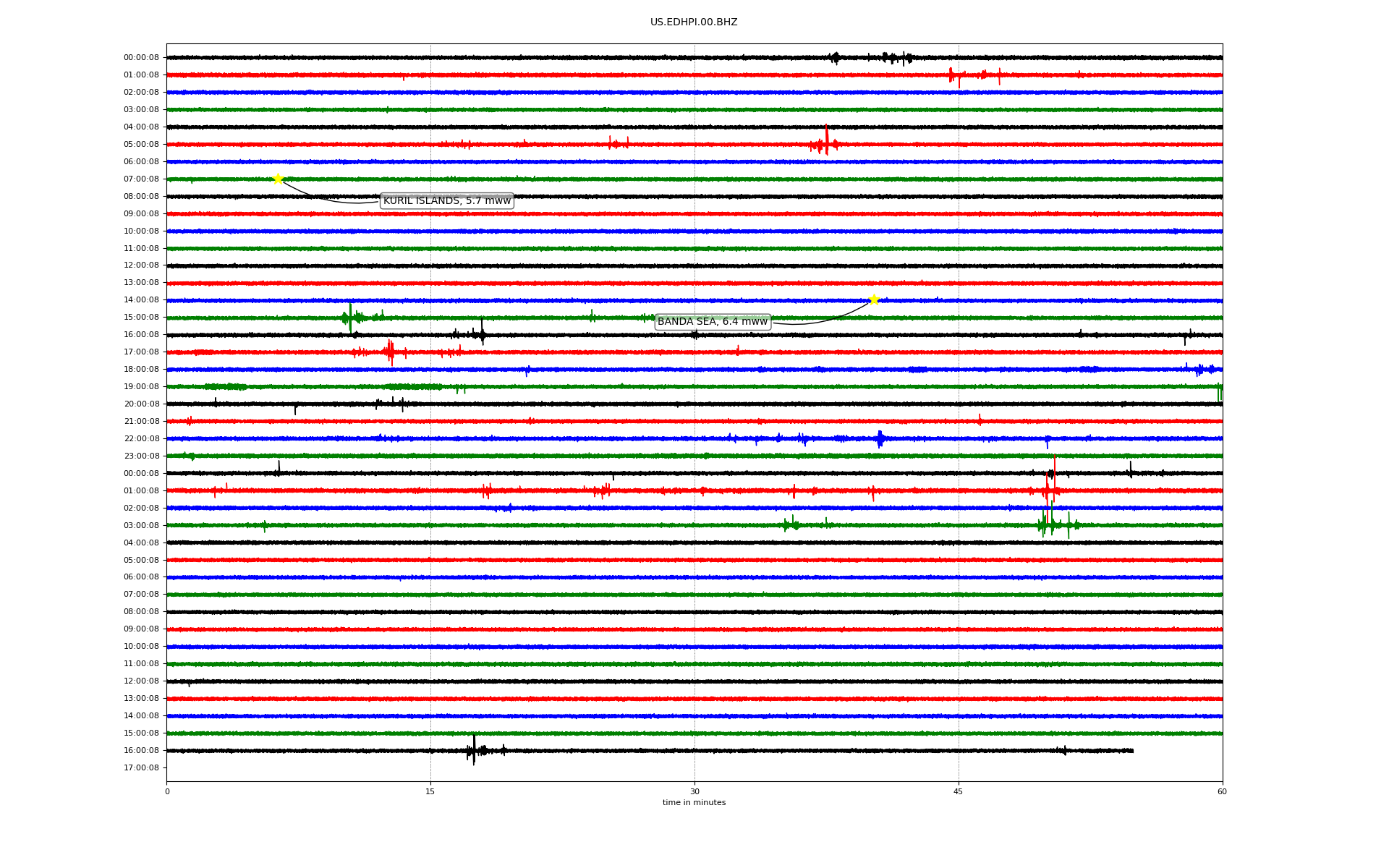Click the black burst on top 00:00:08 trace
The image size is (1389, 868).
pyautogui.click(x=835, y=58)
